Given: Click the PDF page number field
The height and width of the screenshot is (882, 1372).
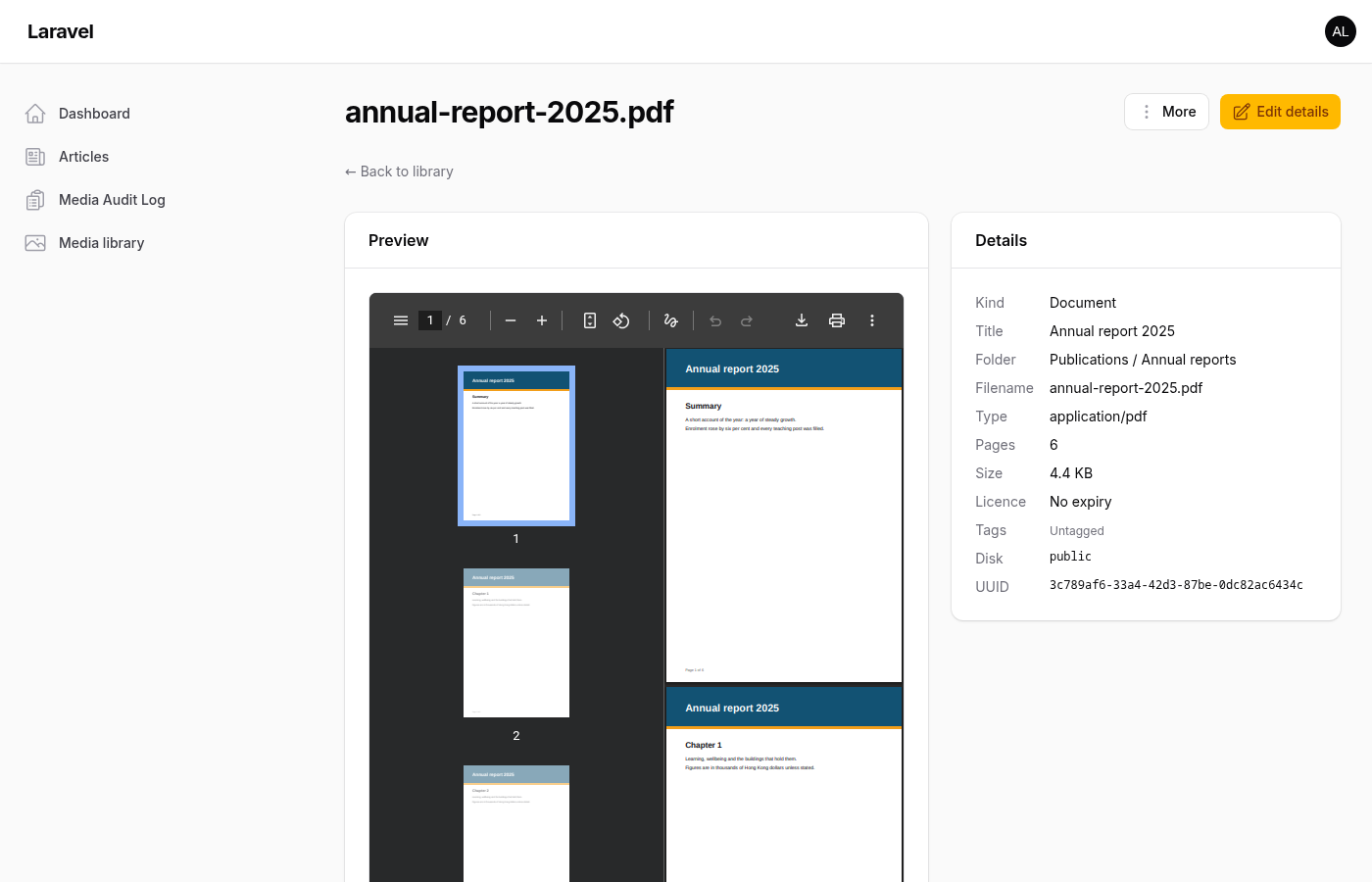Looking at the screenshot, I should coord(430,320).
